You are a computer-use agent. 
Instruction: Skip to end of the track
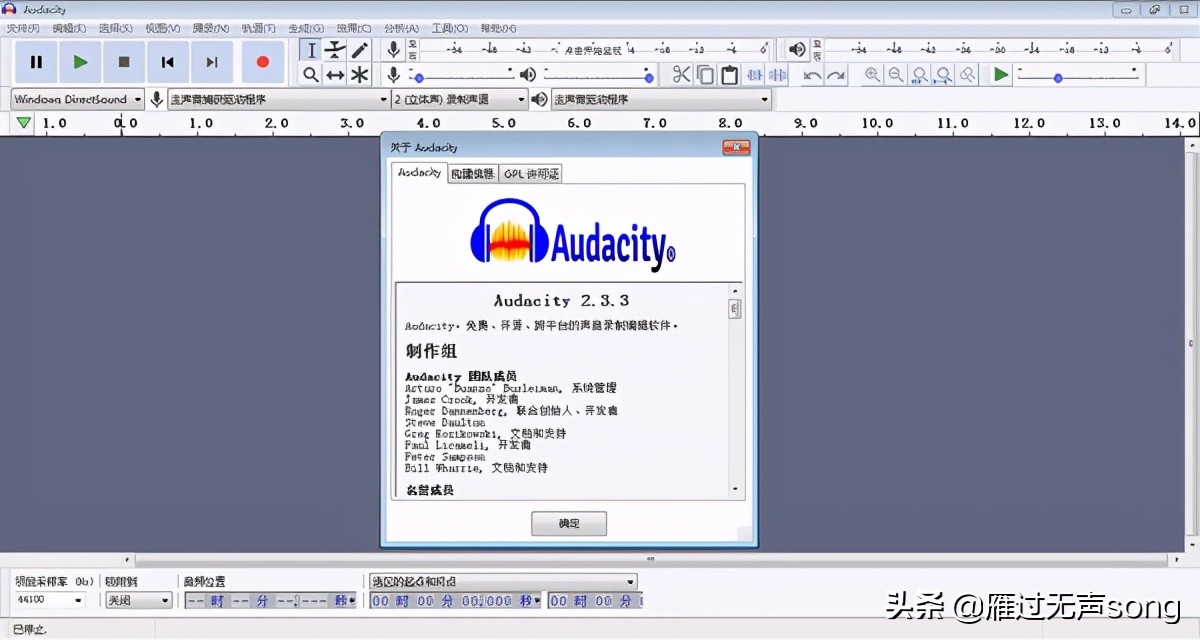coord(212,62)
